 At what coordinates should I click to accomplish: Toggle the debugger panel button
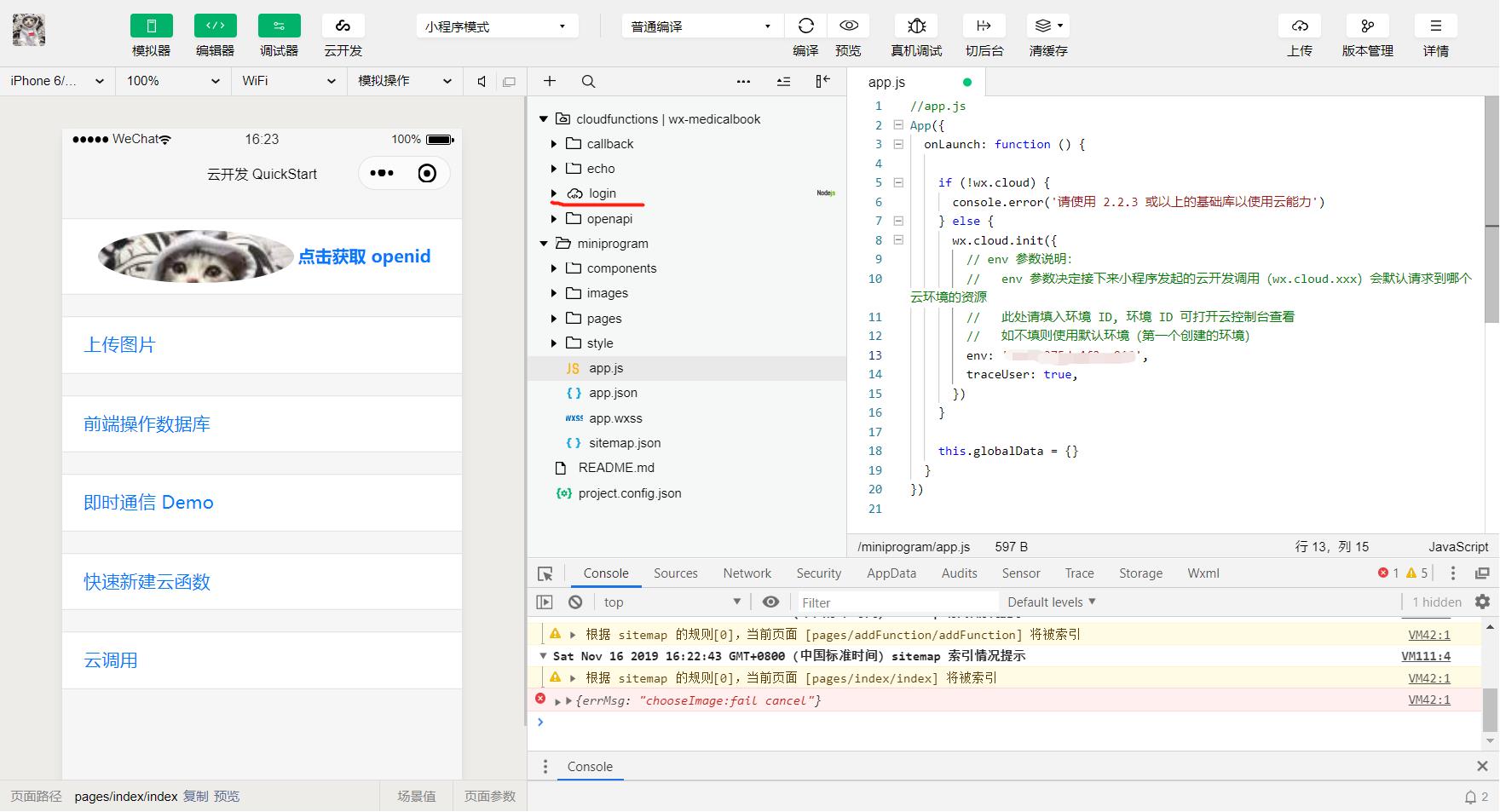coord(279,26)
